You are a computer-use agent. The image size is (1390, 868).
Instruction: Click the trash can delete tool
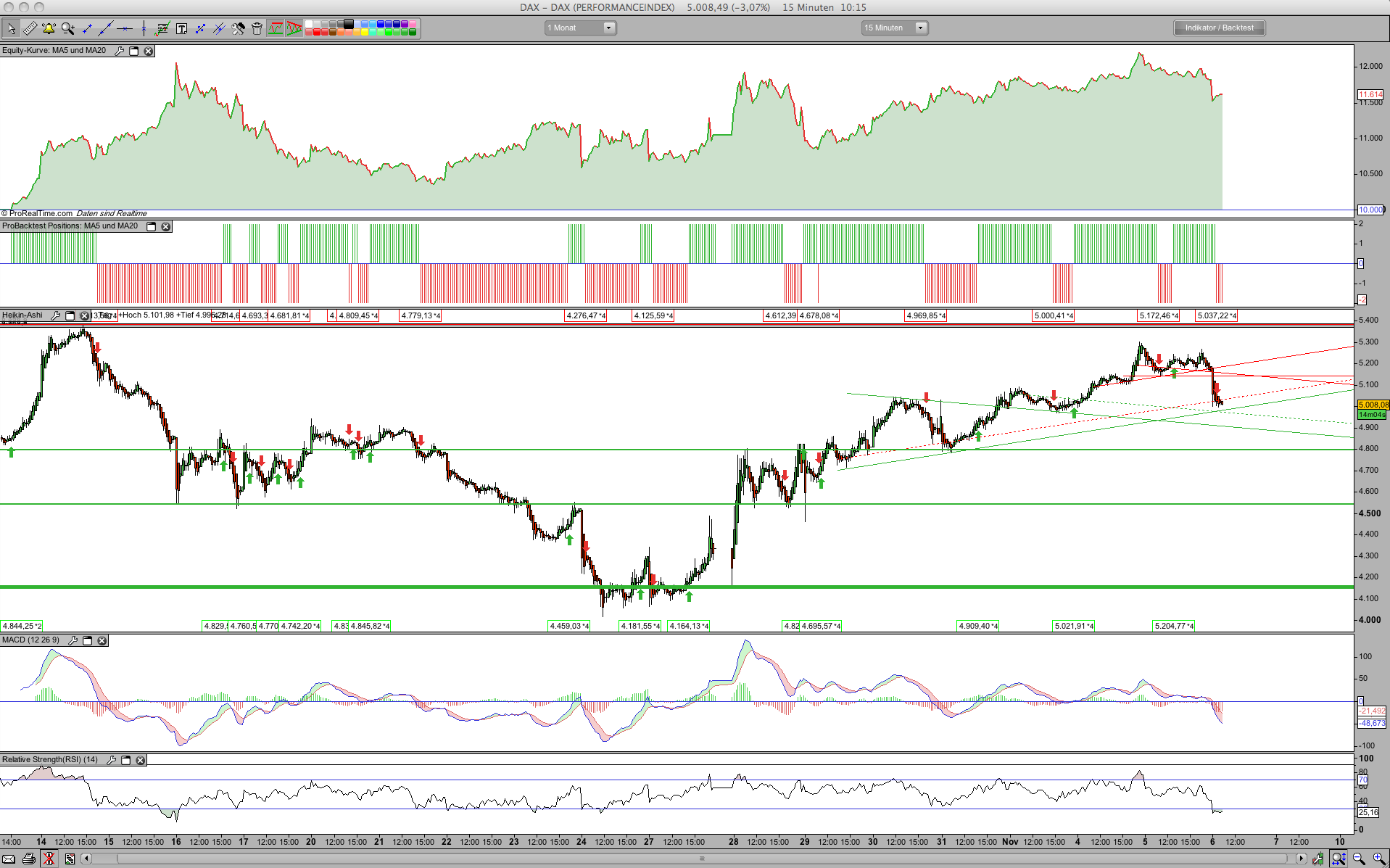pyautogui.click(x=257, y=28)
